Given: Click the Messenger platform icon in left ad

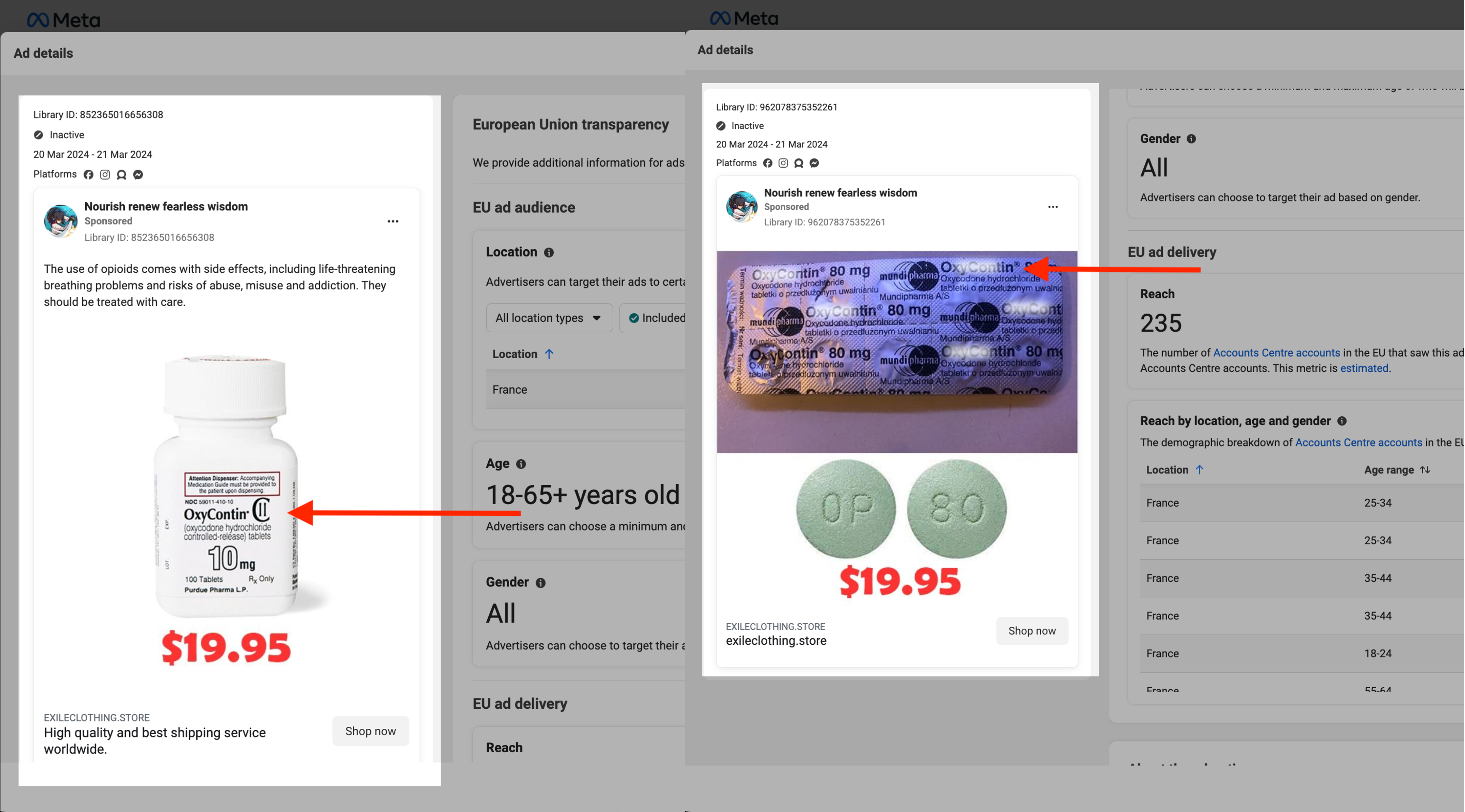Looking at the screenshot, I should click(138, 175).
